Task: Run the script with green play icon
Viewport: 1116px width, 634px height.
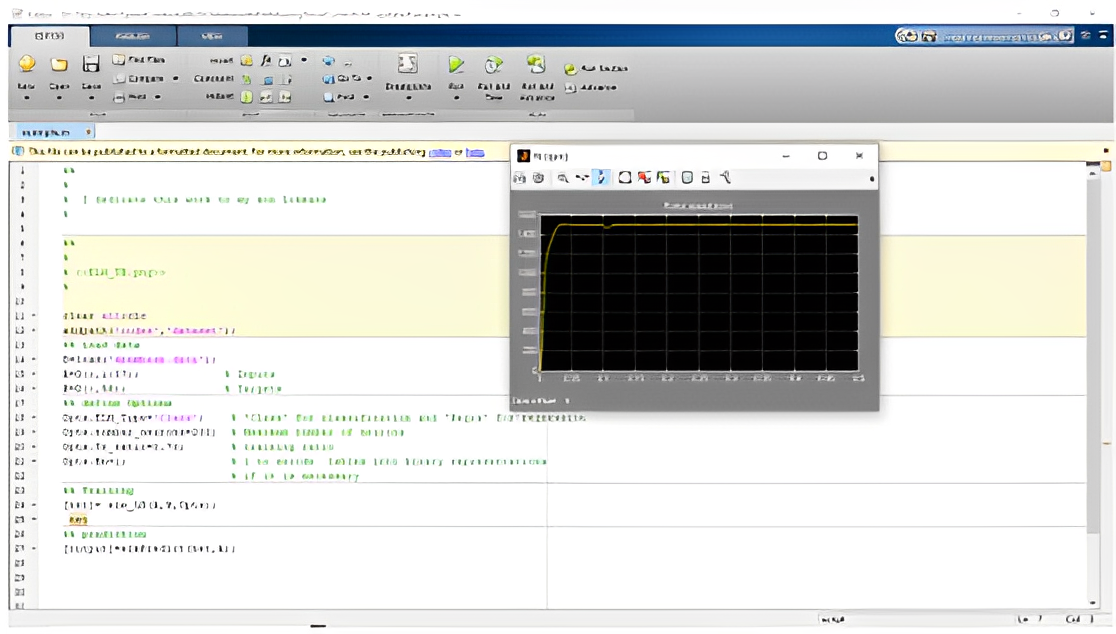Action: coord(456,65)
